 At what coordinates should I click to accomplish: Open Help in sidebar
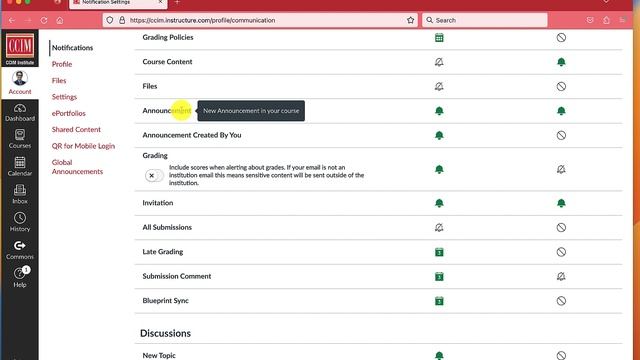coord(20,278)
